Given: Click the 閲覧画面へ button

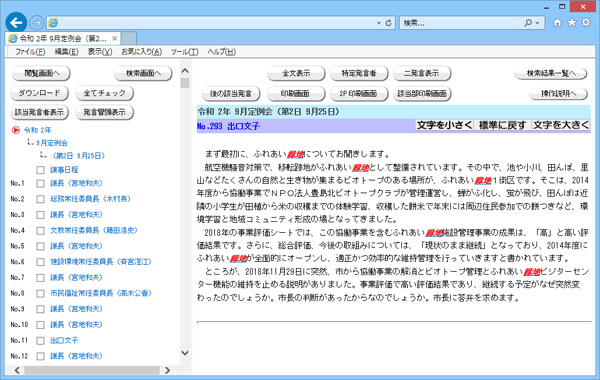Looking at the screenshot, I should click(41, 73).
